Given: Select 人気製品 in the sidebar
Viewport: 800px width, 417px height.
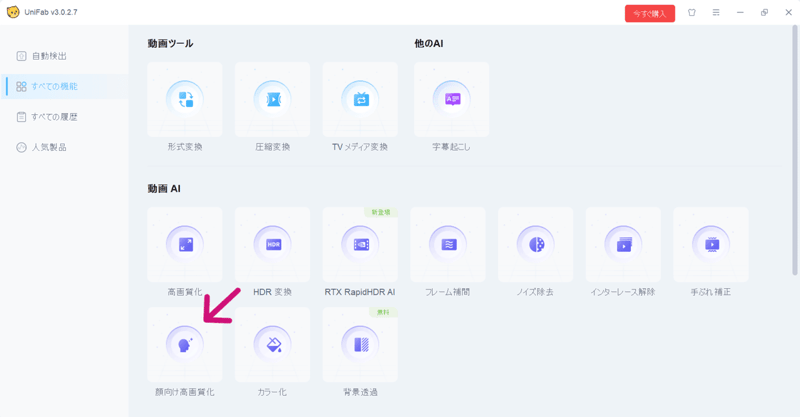Looking at the screenshot, I should click(65, 148).
